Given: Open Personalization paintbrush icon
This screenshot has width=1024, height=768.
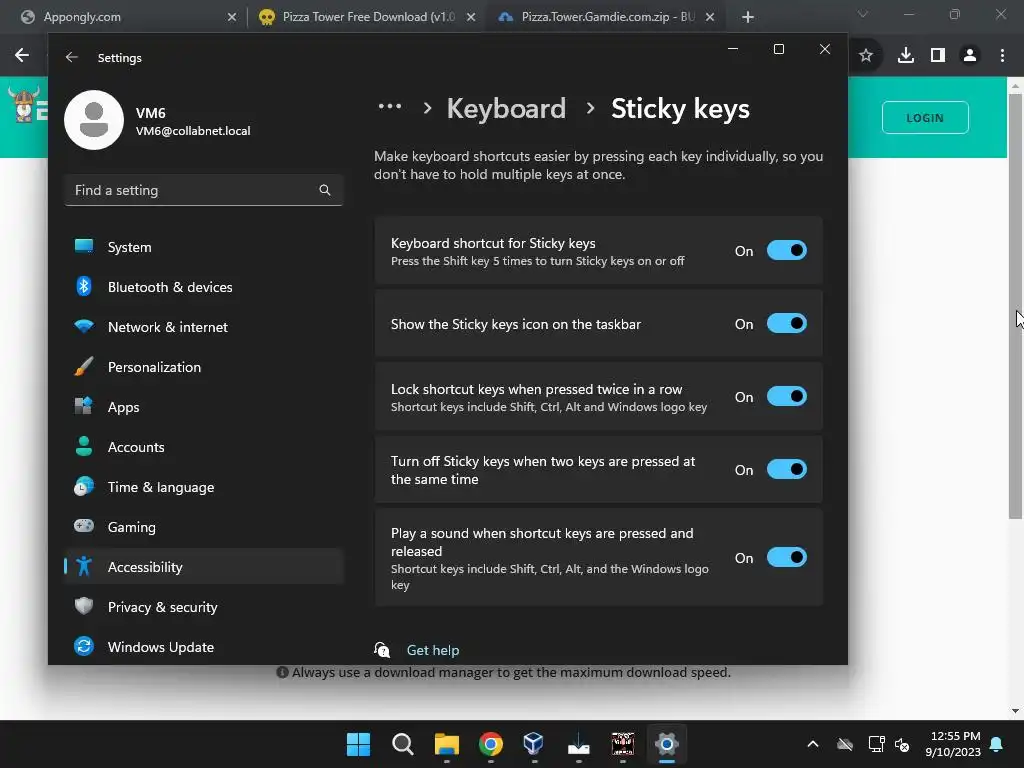Looking at the screenshot, I should tap(84, 366).
